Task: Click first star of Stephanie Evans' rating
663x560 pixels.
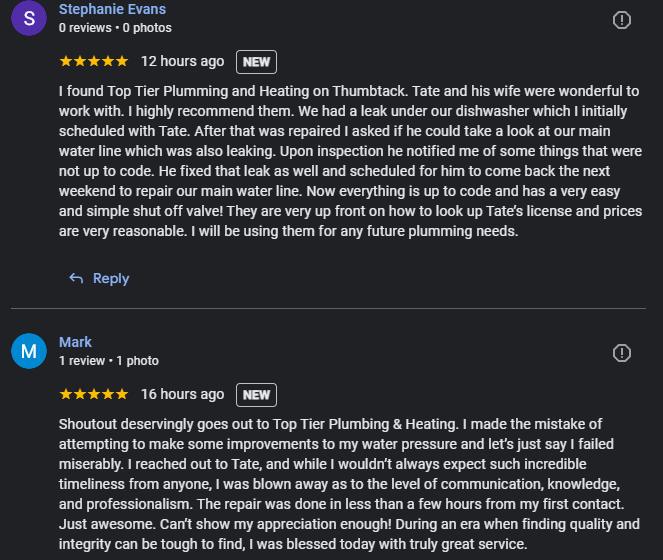Action: [x=66, y=61]
